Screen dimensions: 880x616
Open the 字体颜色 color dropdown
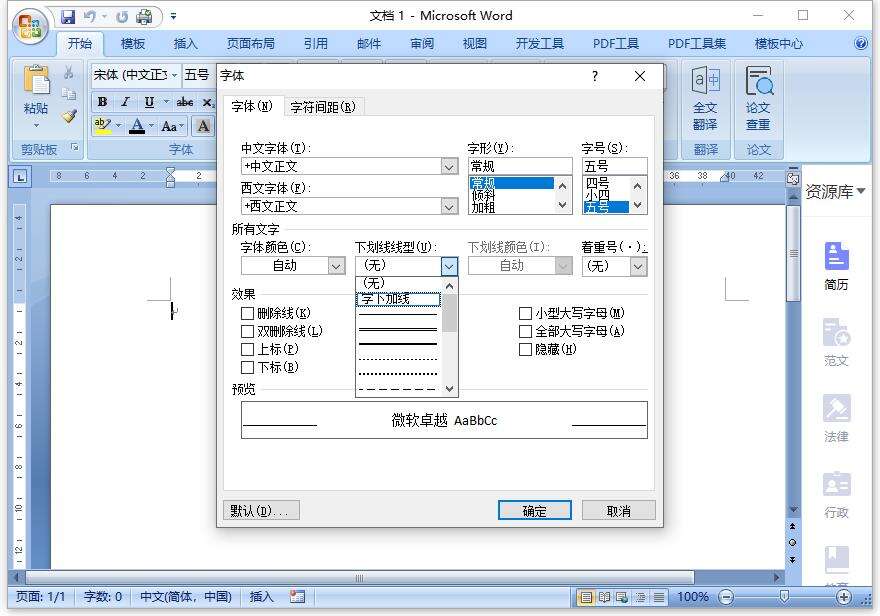pos(336,266)
